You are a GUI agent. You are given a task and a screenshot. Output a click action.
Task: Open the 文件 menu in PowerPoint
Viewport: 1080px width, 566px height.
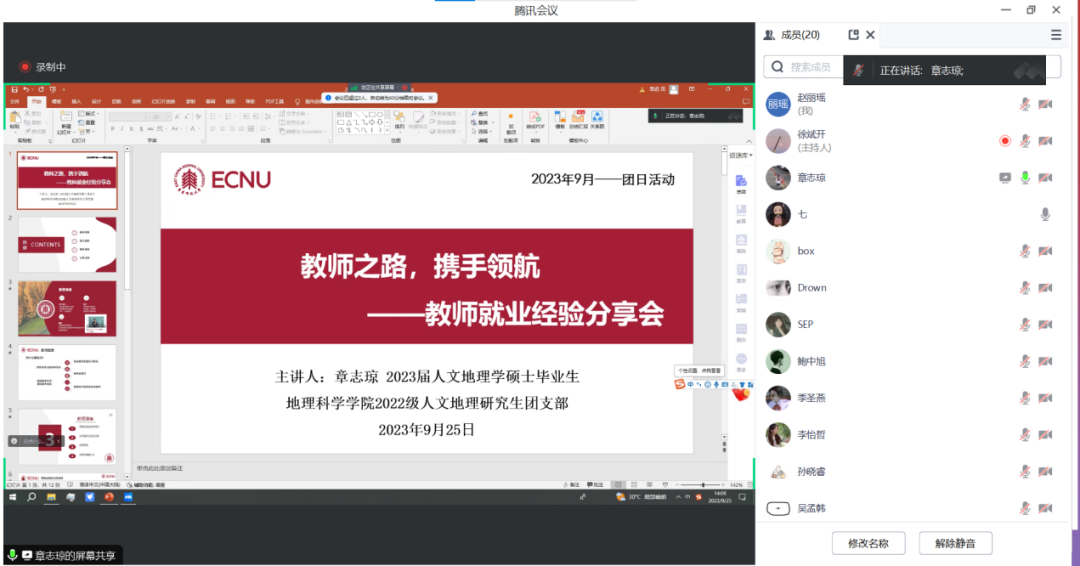click(14, 102)
